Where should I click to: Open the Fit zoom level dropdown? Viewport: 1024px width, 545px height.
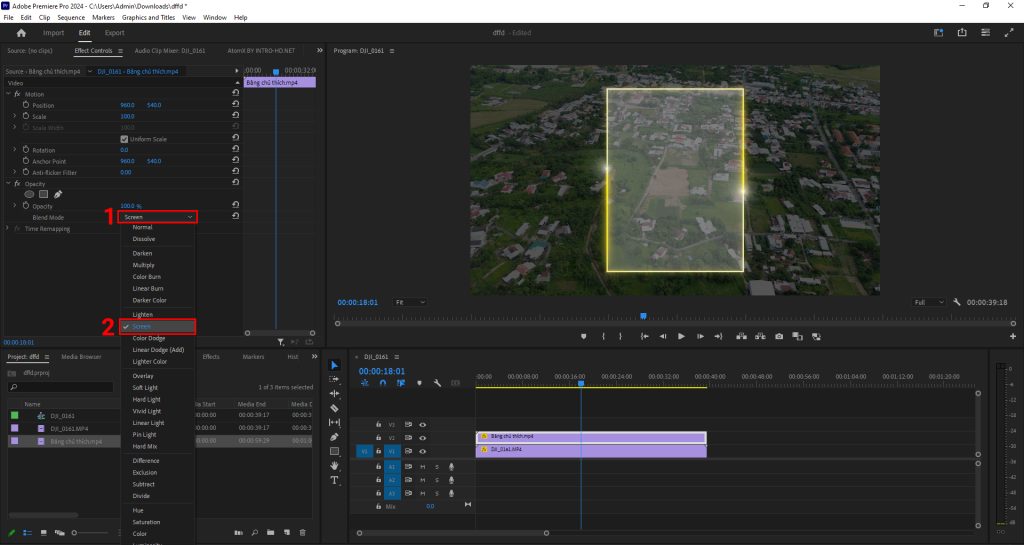click(x=410, y=302)
